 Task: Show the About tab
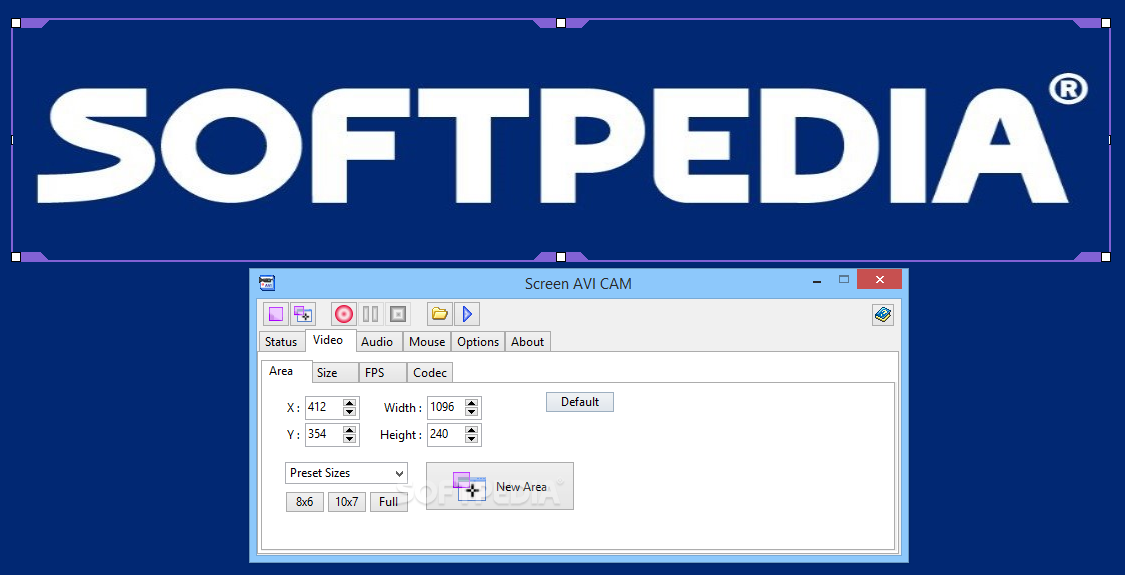[527, 342]
